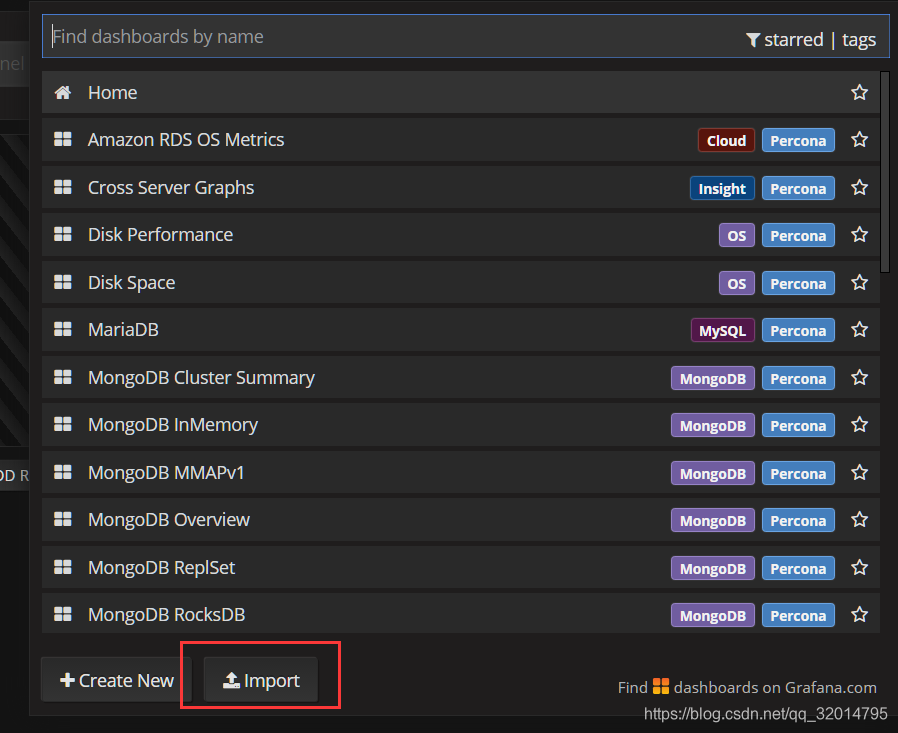Click the grid icon beside Disk Performance

[x=62, y=234]
